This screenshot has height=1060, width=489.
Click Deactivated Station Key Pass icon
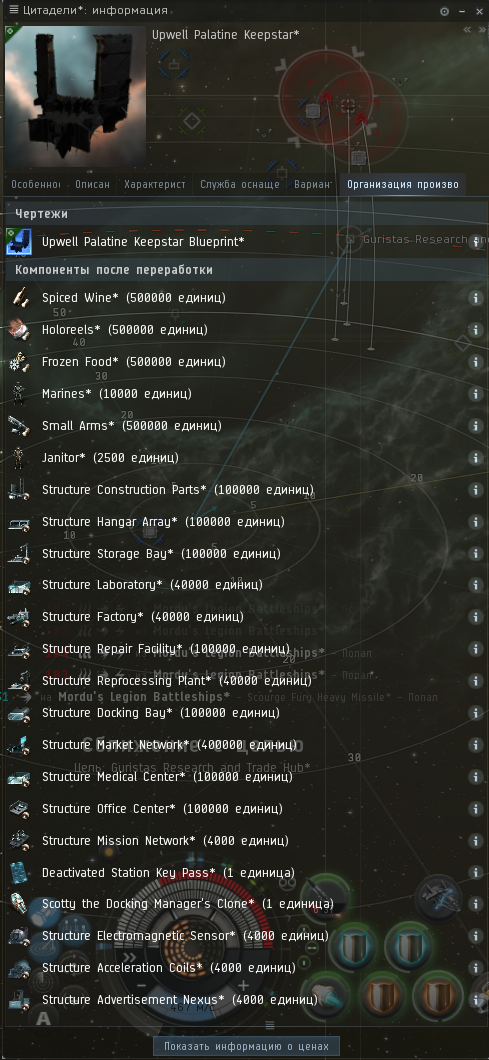click(19, 872)
